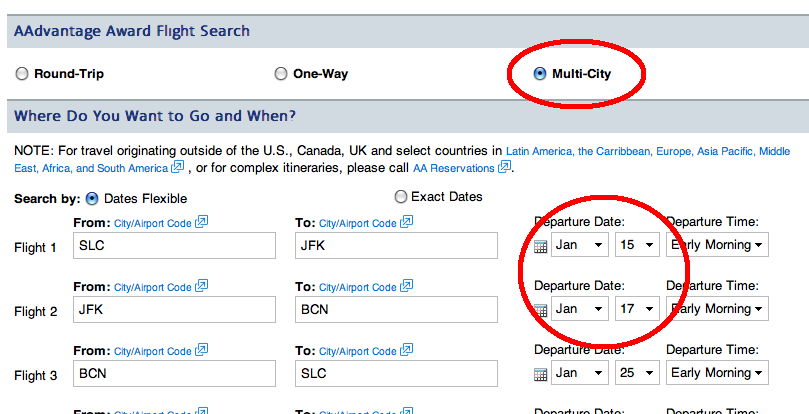Click Flight 2 From field containing JFK
Screen dimensions: 809x414
tap(174, 309)
